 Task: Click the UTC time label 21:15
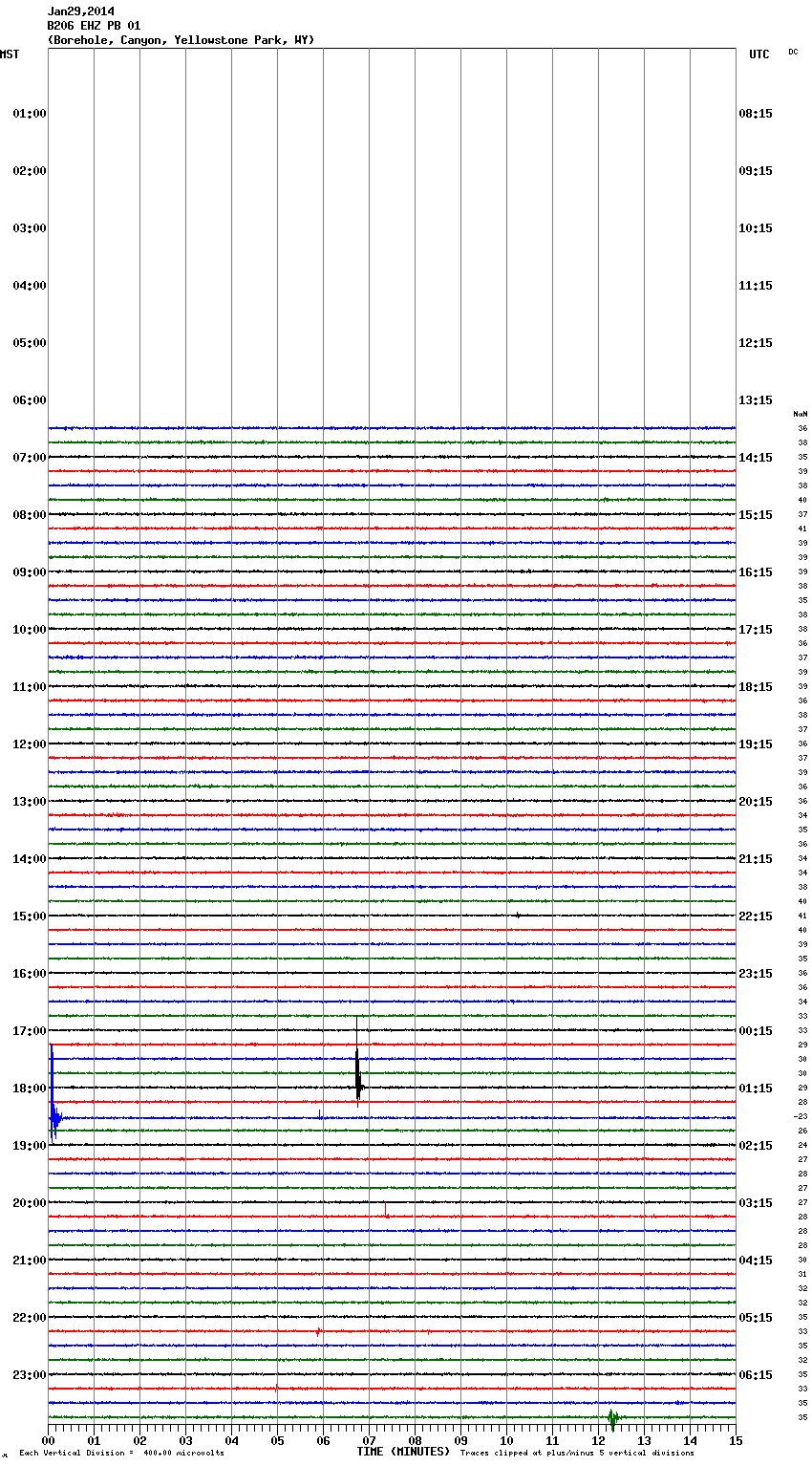[756, 859]
